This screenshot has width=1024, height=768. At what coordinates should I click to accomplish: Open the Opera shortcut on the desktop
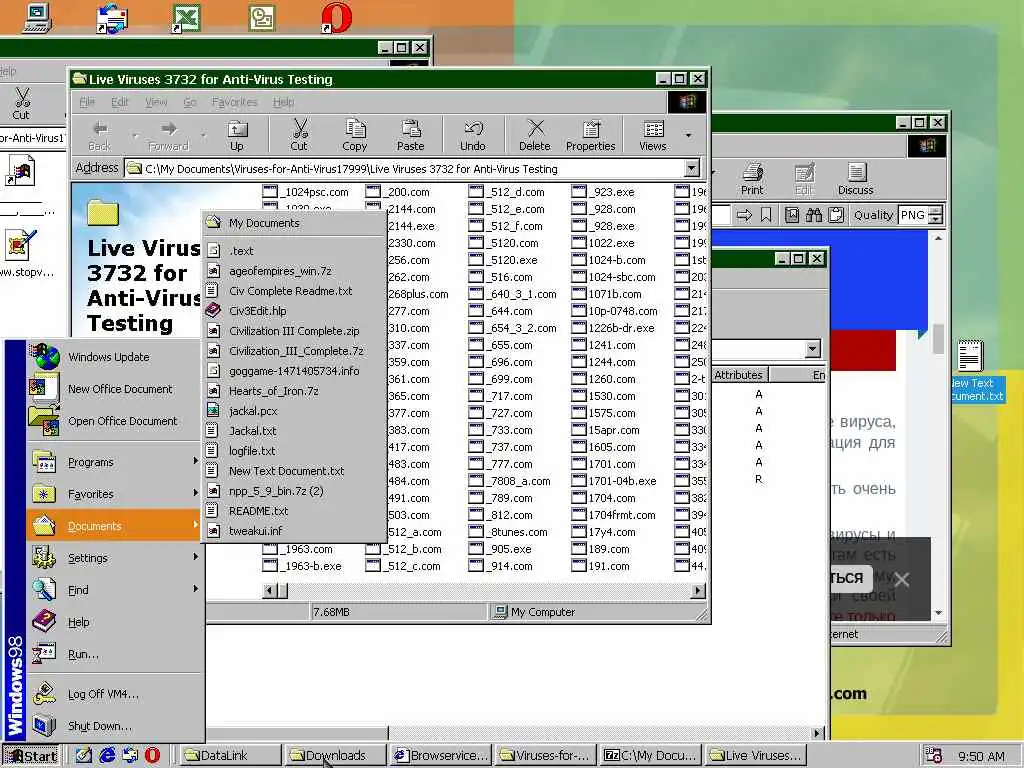pyautogui.click(x=337, y=18)
